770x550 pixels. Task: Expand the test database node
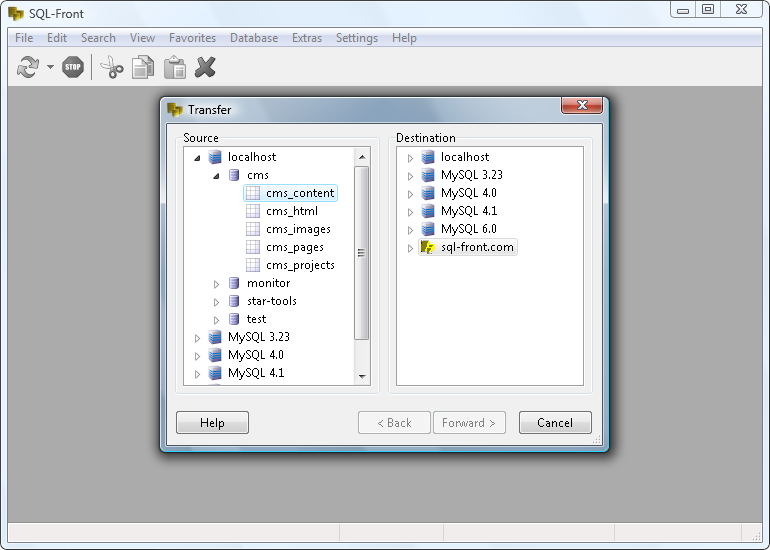click(x=216, y=320)
